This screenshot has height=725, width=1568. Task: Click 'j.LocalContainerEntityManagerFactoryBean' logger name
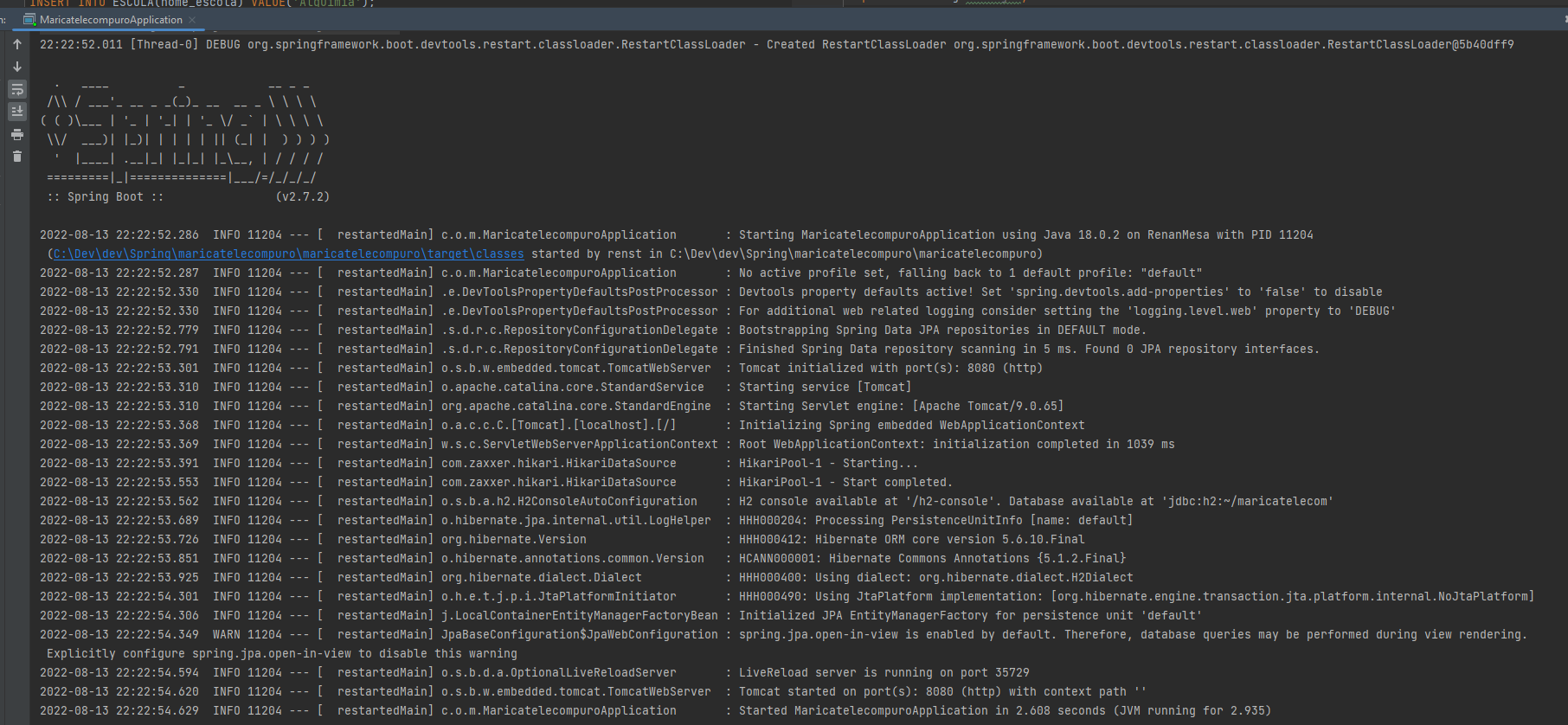(x=580, y=616)
